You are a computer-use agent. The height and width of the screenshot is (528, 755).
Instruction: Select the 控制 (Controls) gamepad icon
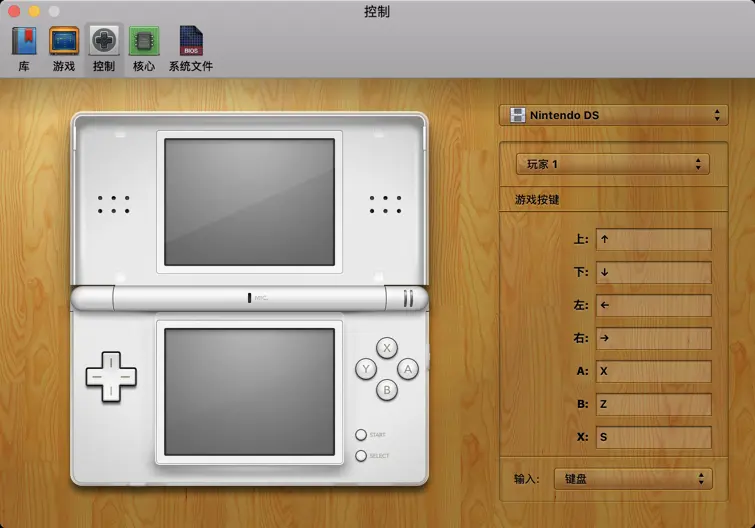pos(104,49)
